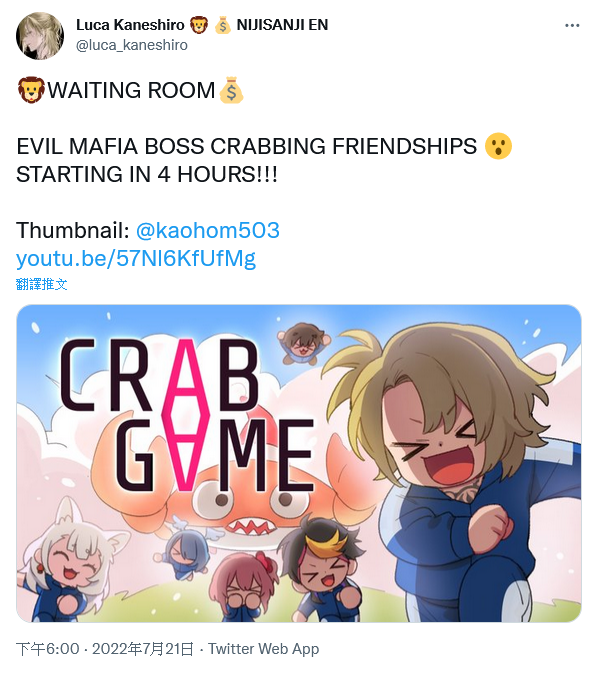The image size is (598, 675).
Task: Click the CRAB GAME title in the thumbnail
Action: (187, 415)
